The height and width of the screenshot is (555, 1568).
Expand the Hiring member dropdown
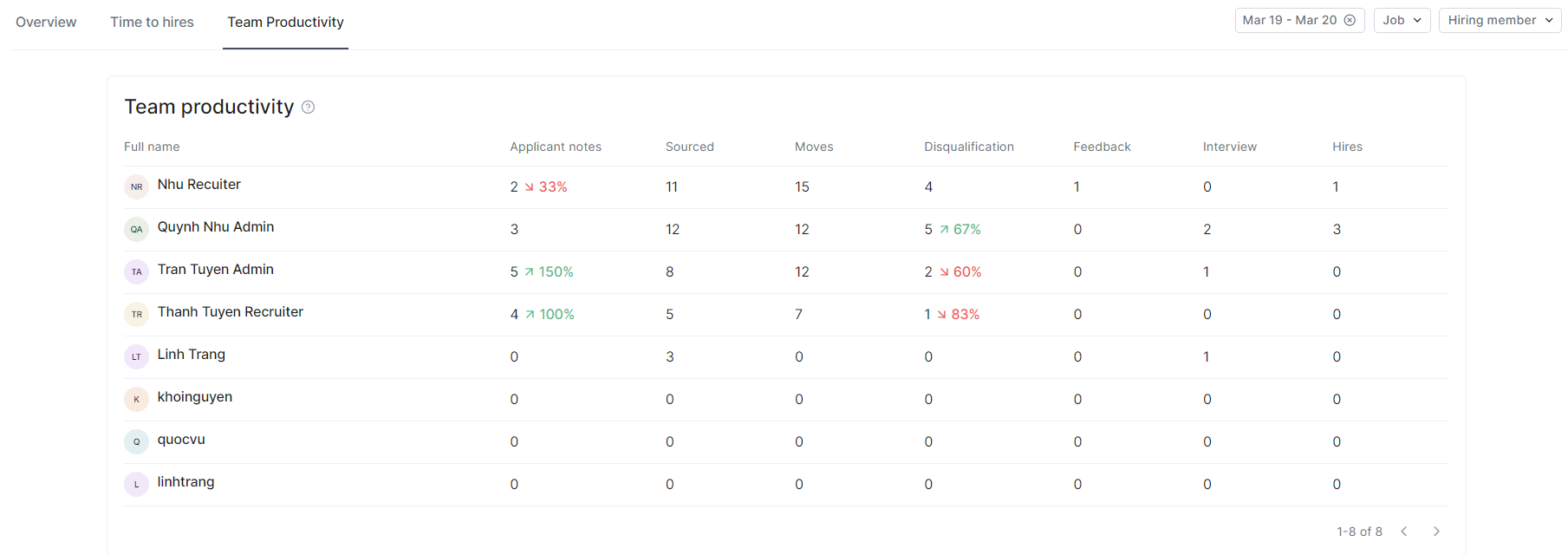(1499, 20)
